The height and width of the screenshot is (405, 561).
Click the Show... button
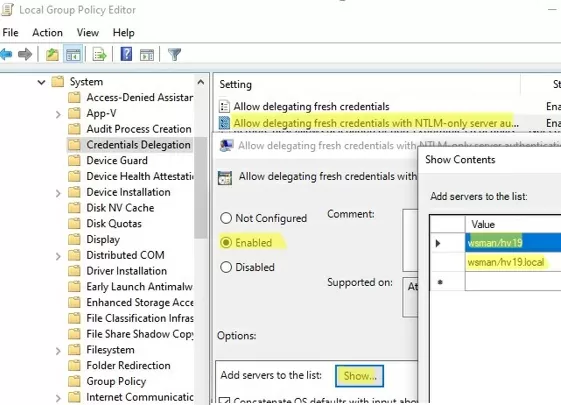click(360, 376)
